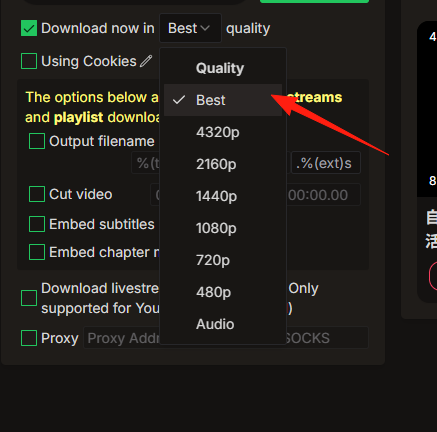
Task: Enable the Output filename checkbox
Action: tap(37, 141)
